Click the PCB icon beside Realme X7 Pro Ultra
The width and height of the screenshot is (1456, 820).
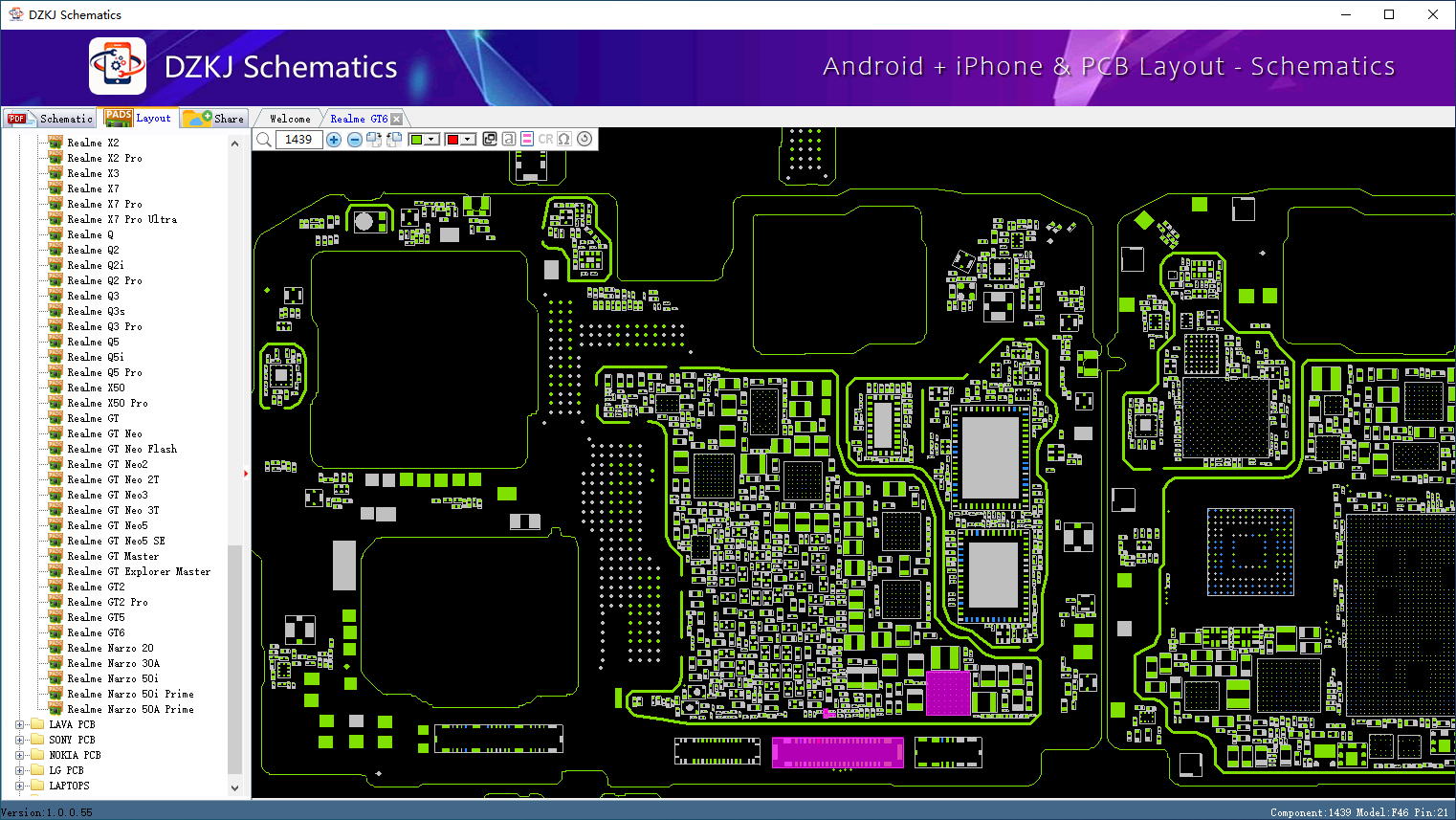[55, 219]
